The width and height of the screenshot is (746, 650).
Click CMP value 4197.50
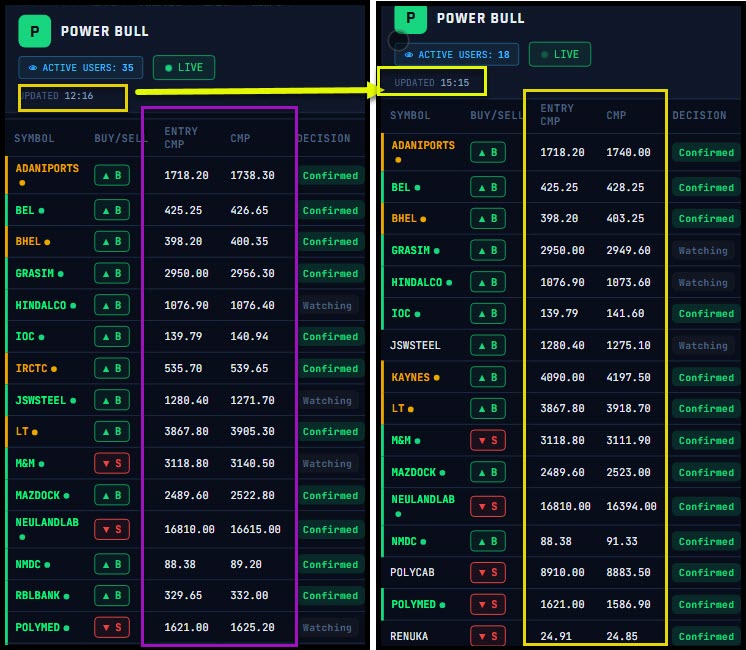(628, 377)
